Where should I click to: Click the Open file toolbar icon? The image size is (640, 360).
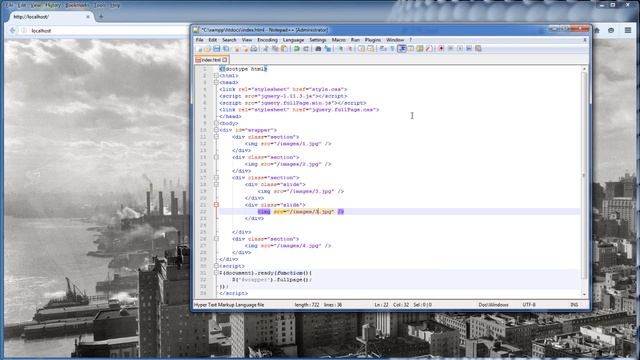click(x=208, y=49)
